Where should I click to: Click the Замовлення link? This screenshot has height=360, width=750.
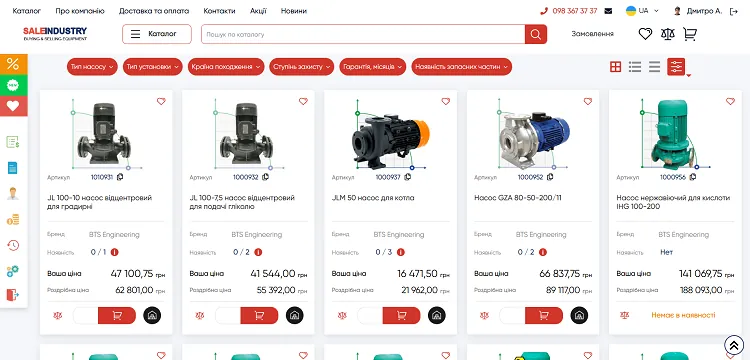coord(593,34)
